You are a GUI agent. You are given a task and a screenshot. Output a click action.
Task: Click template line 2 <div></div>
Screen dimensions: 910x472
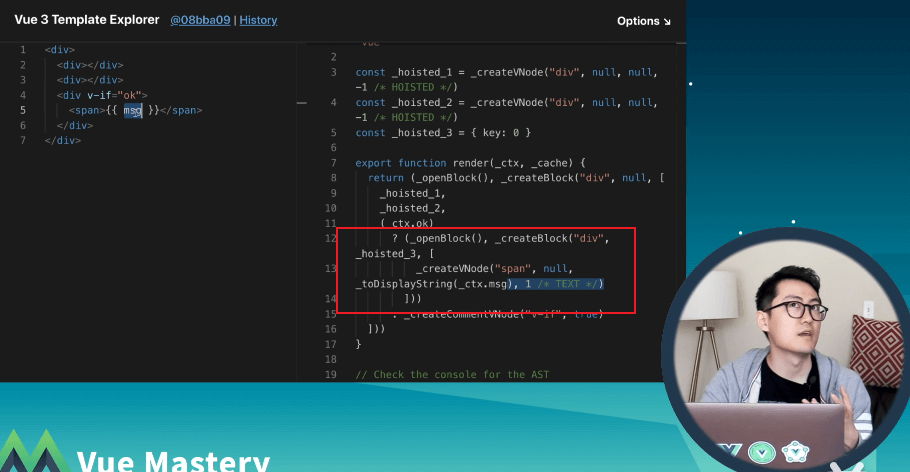pyautogui.click(x=90, y=65)
